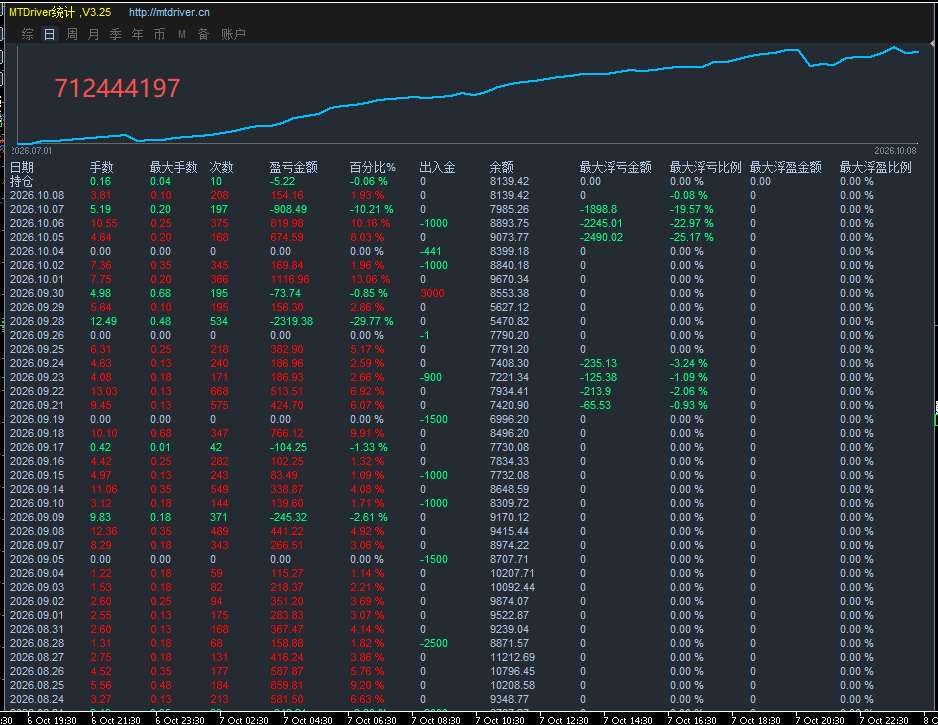Select the 2026.10.06 date row
Screen dimensions: 938x725
pyautogui.click(x=37, y=223)
